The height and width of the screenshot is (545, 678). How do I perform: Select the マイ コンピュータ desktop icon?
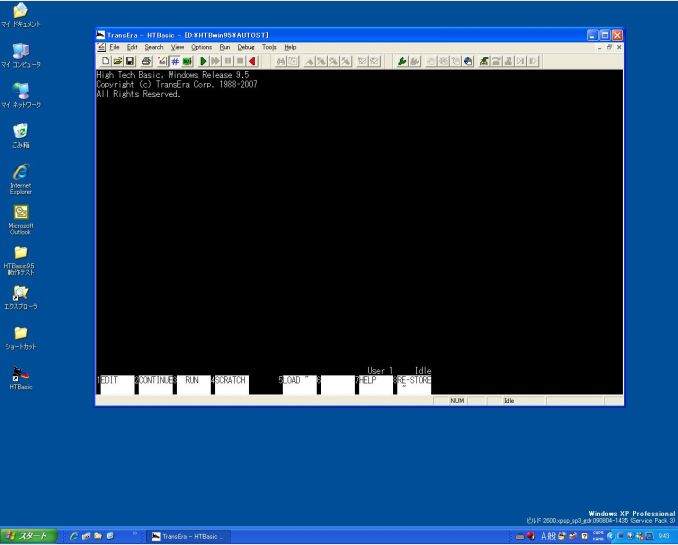(x=20, y=56)
